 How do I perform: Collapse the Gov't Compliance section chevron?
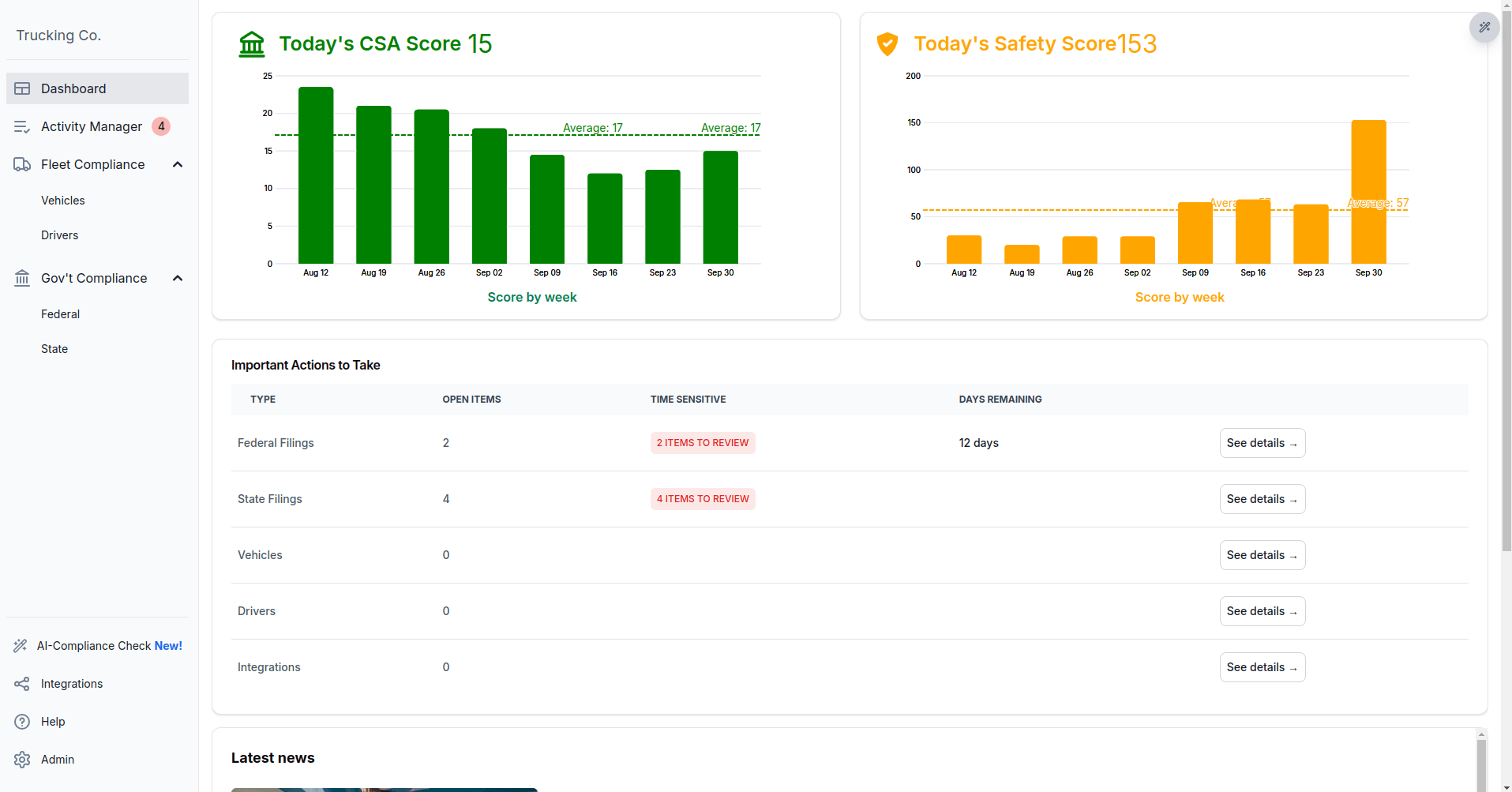pos(178,278)
